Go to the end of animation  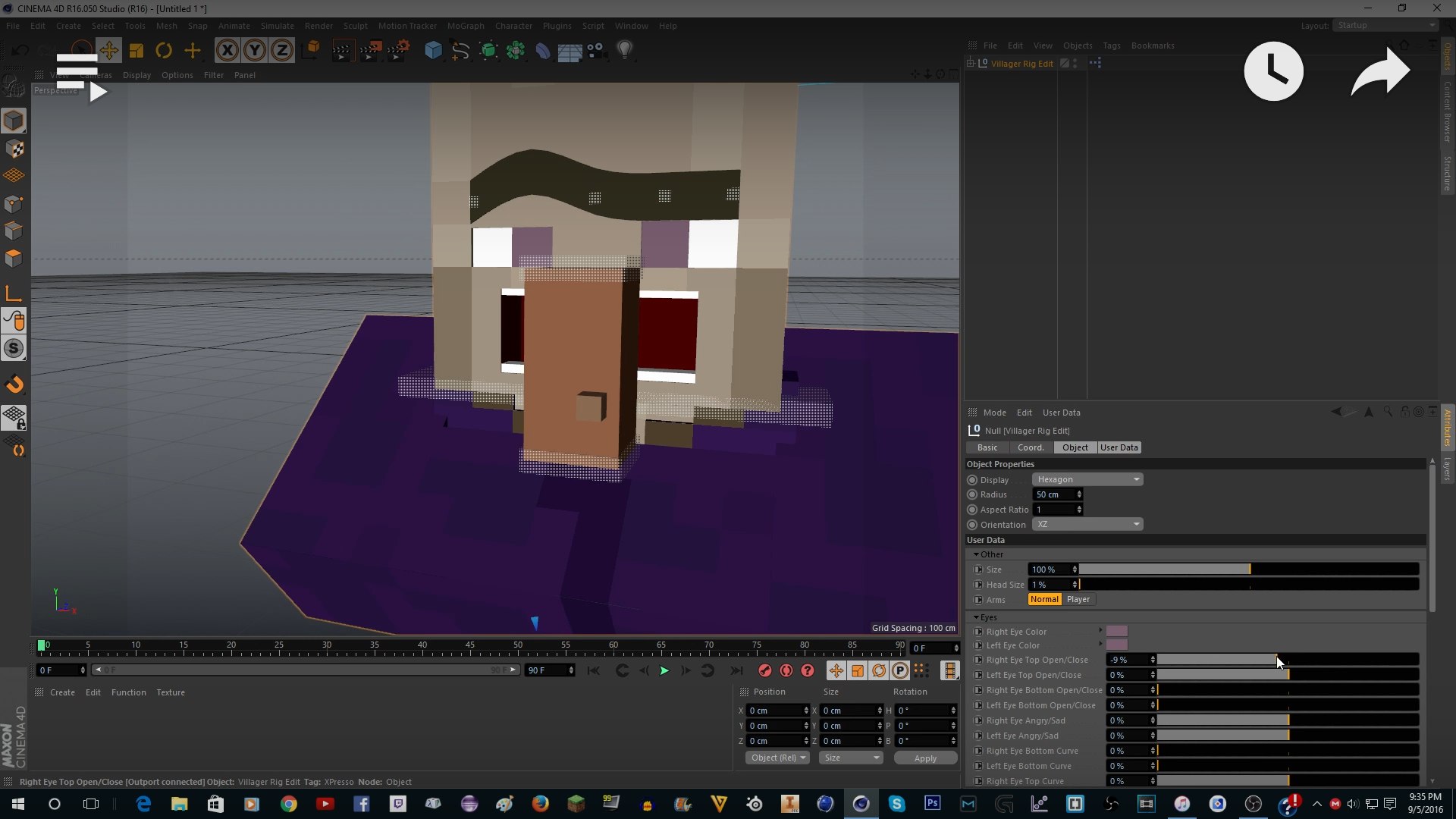coord(736,670)
